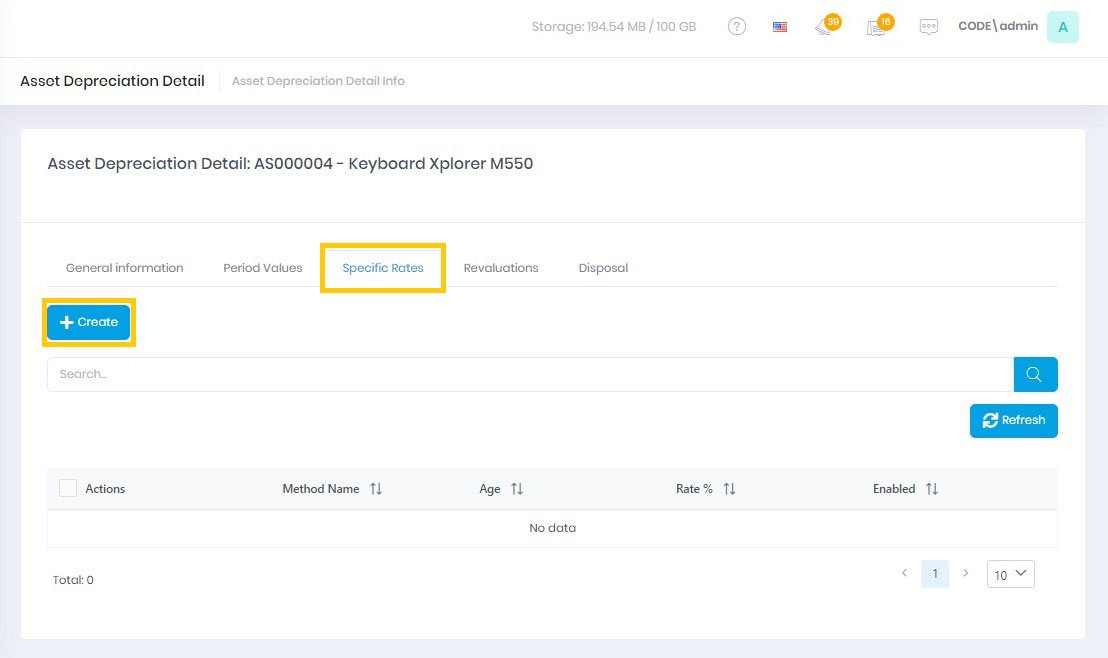
Task: Sort by Rate % column arrows
Action: [x=729, y=489]
